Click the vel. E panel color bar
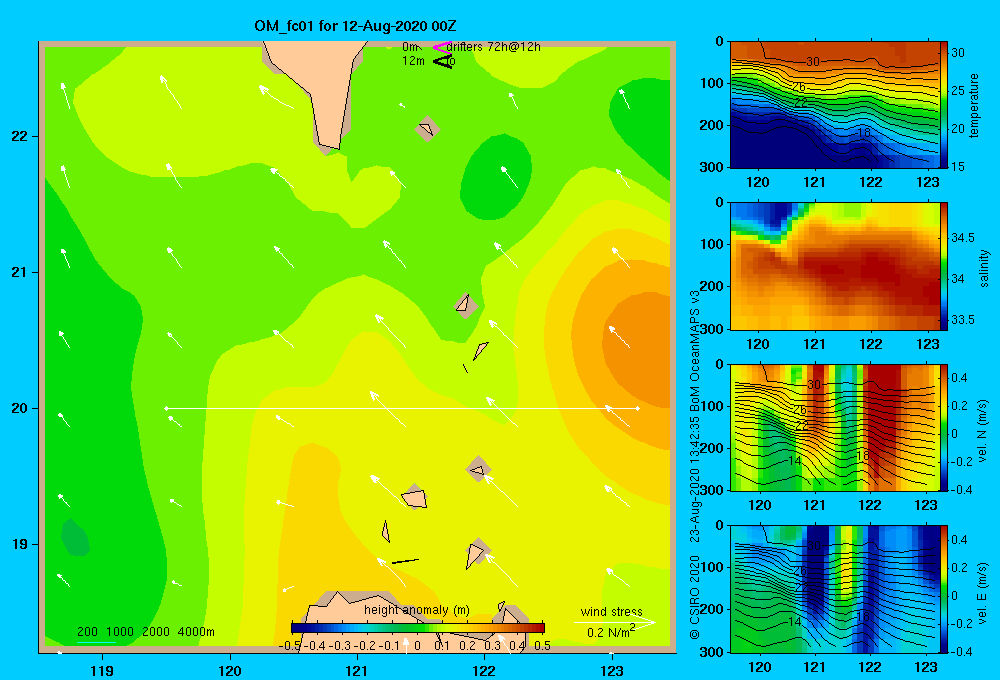Image resolution: width=1000 pixels, height=680 pixels. (x=943, y=589)
